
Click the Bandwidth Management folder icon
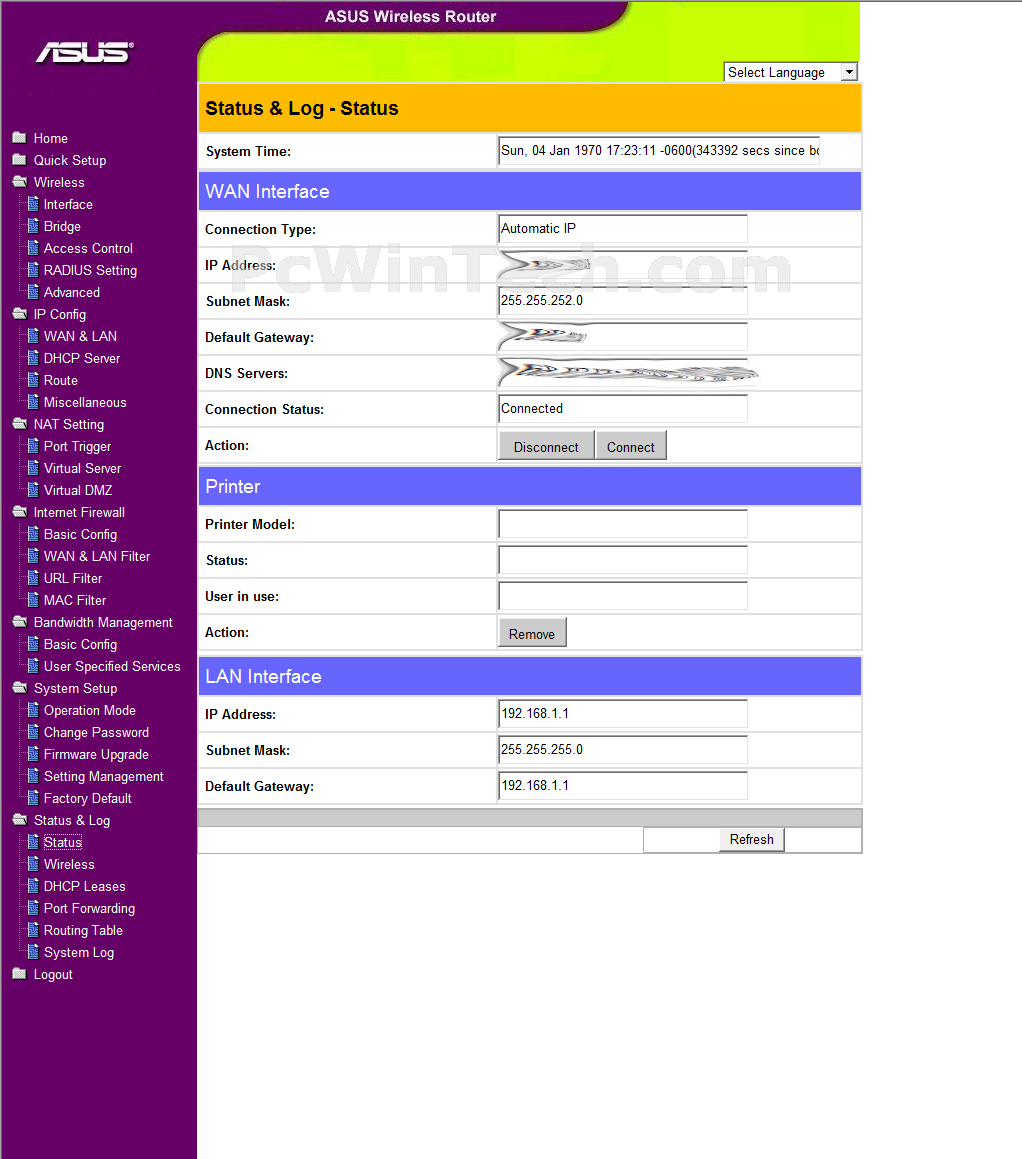20,622
